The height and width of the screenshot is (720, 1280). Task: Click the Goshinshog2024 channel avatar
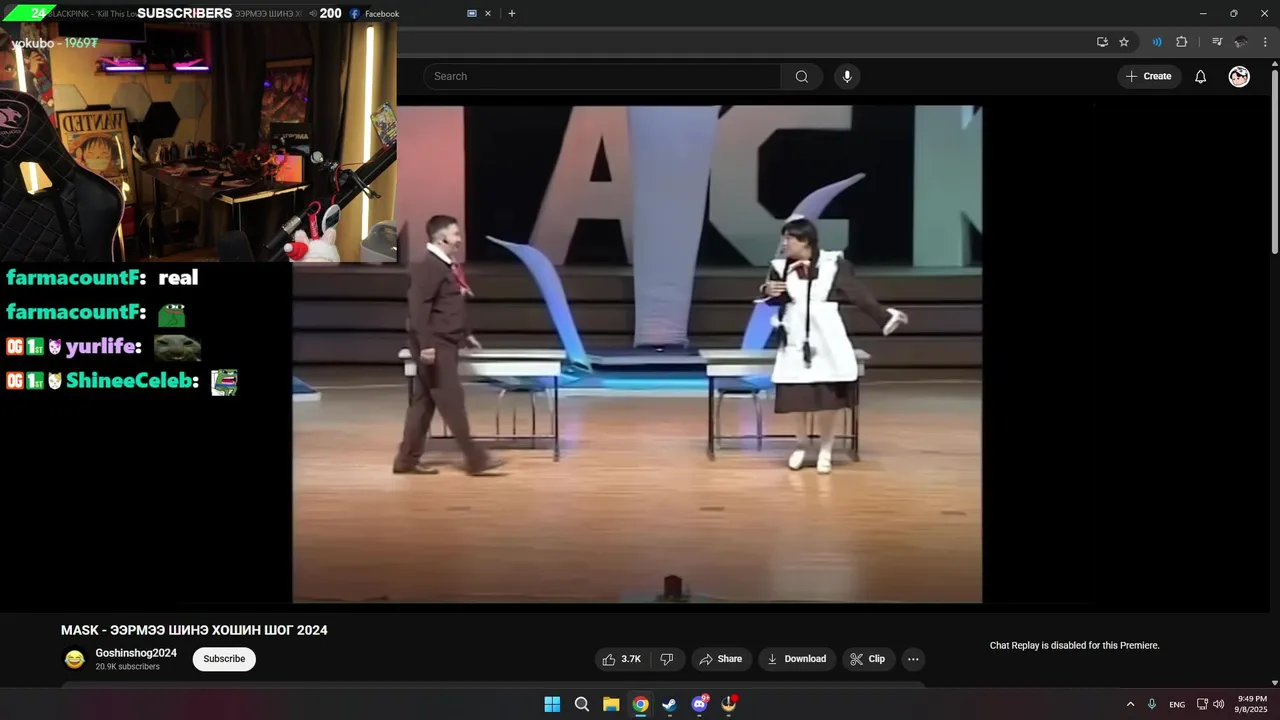coord(74,659)
